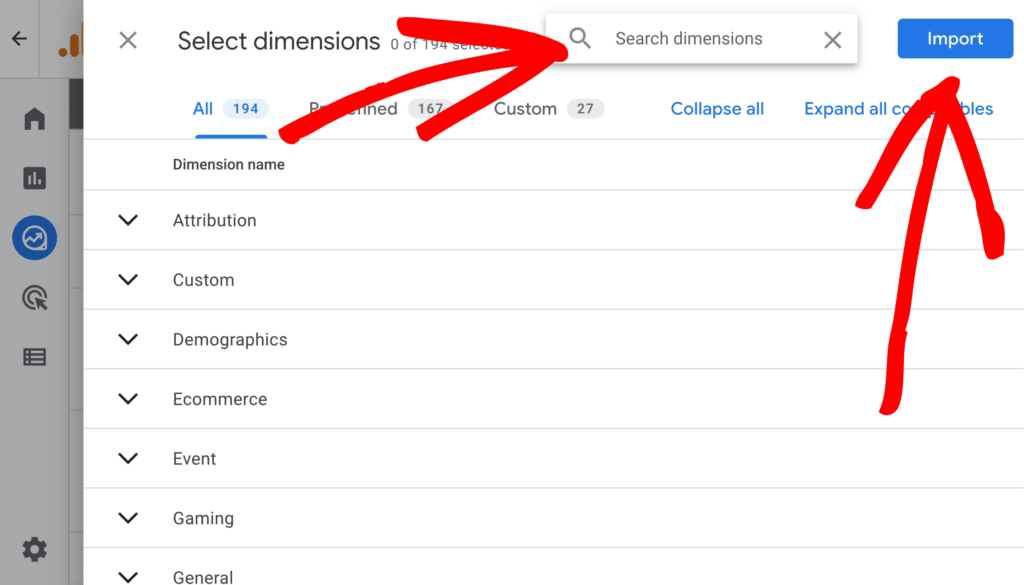Expand the Gaming dimension group

click(x=128, y=518)
